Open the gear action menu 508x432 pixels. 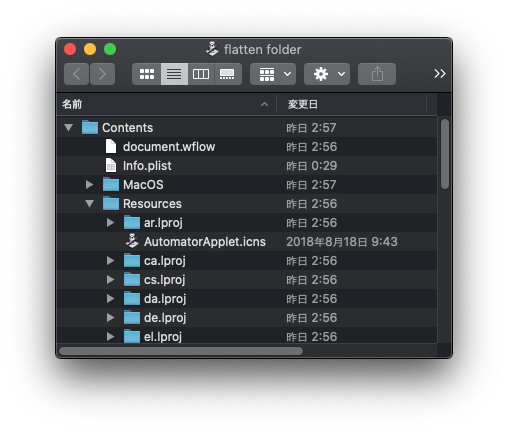tap(327, 74)
